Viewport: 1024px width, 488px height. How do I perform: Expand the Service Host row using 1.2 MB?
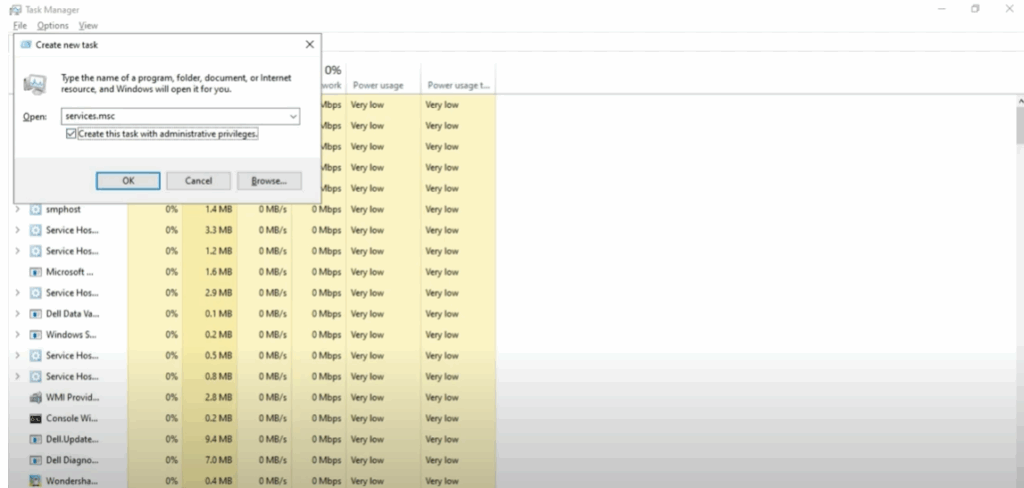pos(18,252)
